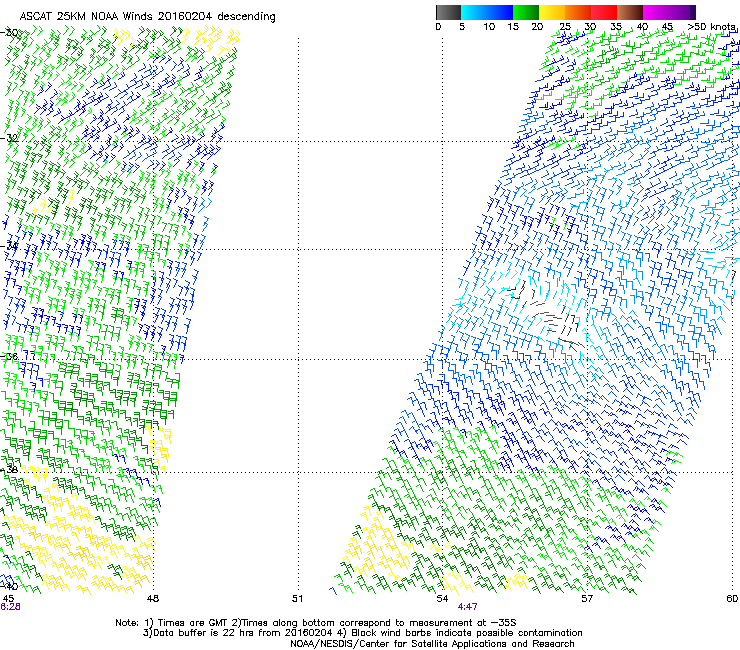Pick the brown 35-40 knots legend swatch

click(630, 12)
